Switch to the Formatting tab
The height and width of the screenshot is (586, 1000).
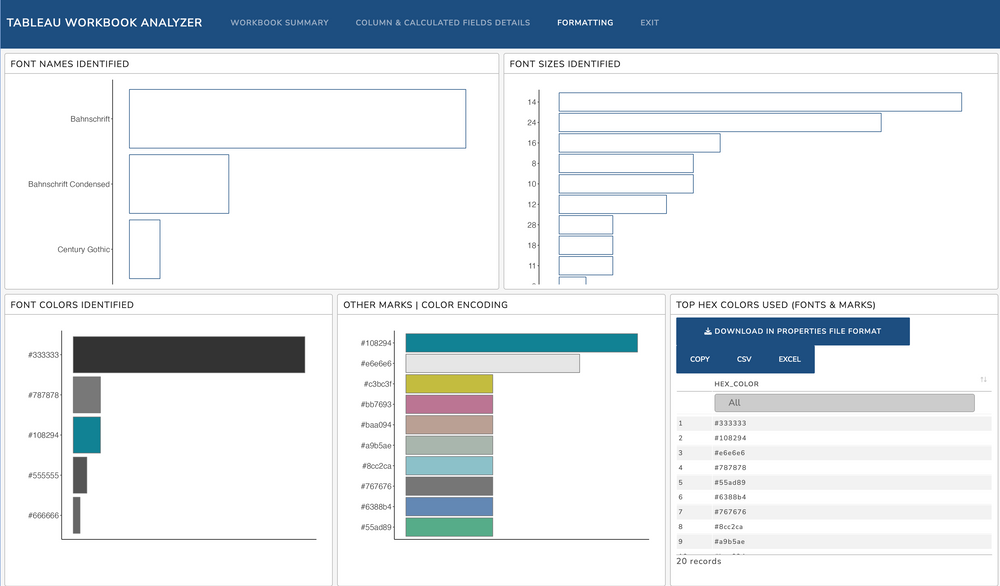tap(585, 22)
